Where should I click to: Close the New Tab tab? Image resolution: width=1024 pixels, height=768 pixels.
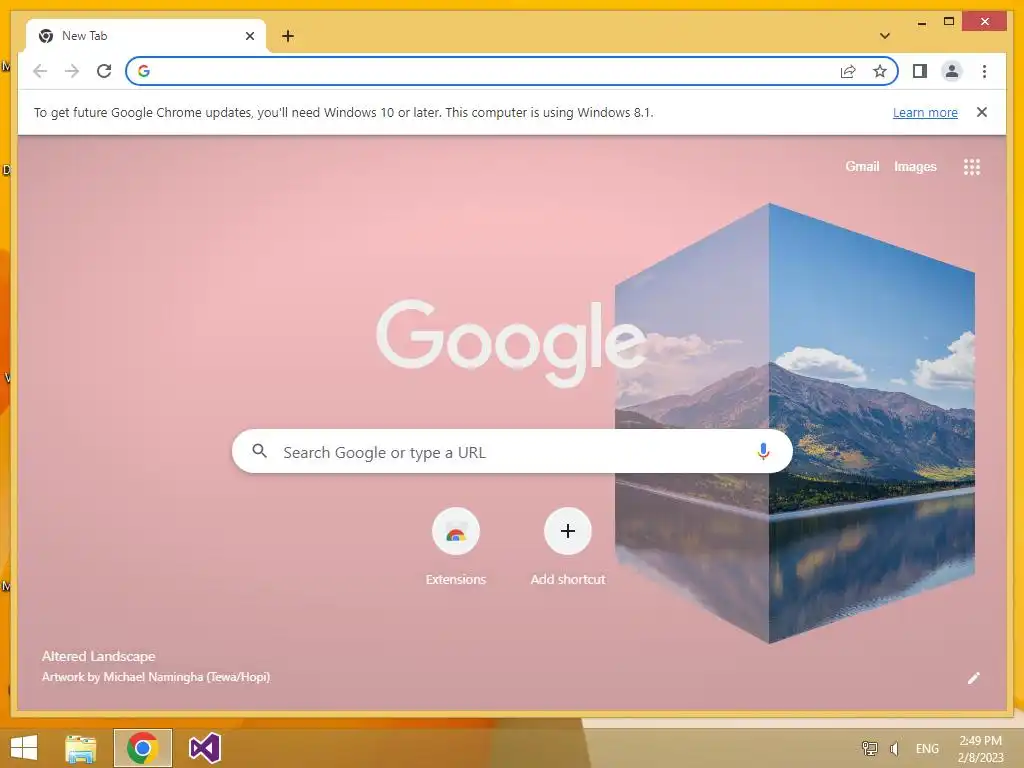pyautogui.click(x=249, y=36)
